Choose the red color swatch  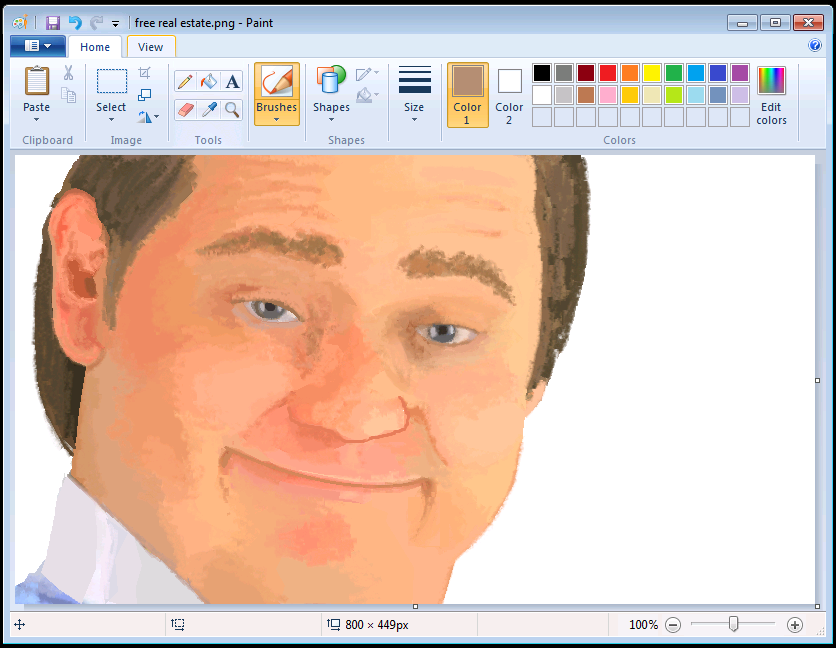608,73
